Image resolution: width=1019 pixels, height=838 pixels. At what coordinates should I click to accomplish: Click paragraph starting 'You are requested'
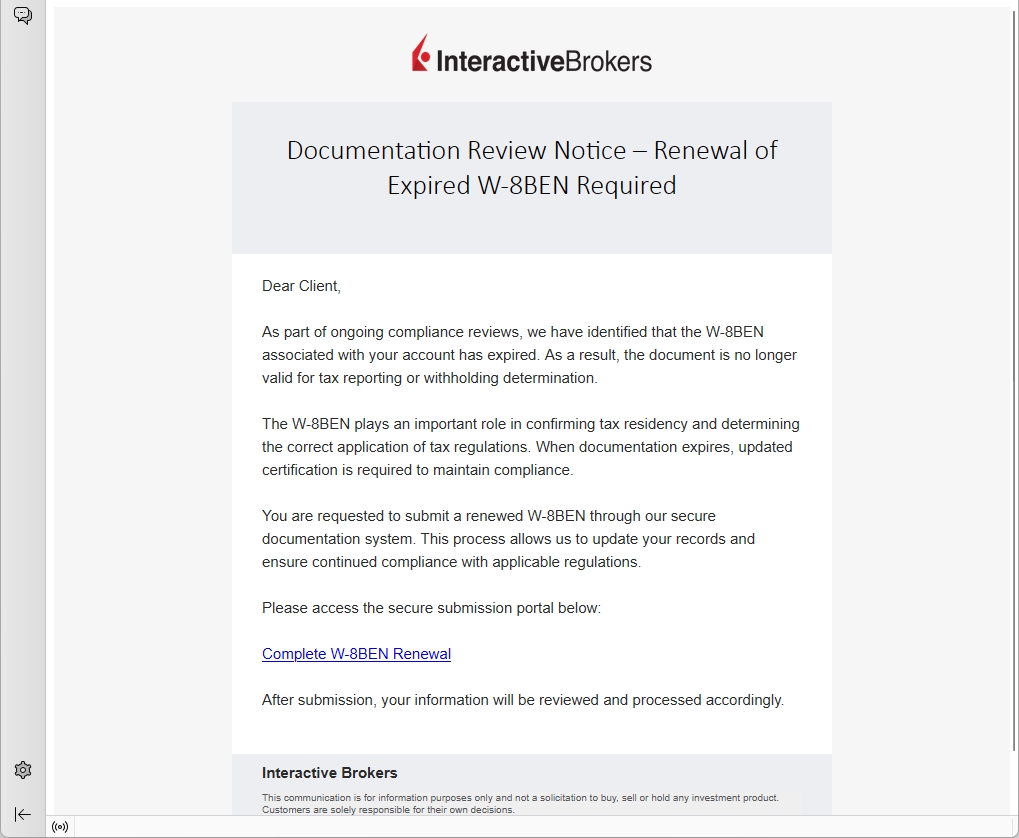click(508, 539)
